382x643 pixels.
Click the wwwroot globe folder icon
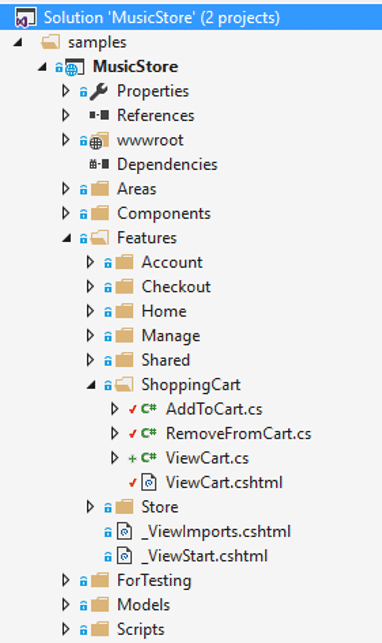pyautogui.click(x=99, y=140)
